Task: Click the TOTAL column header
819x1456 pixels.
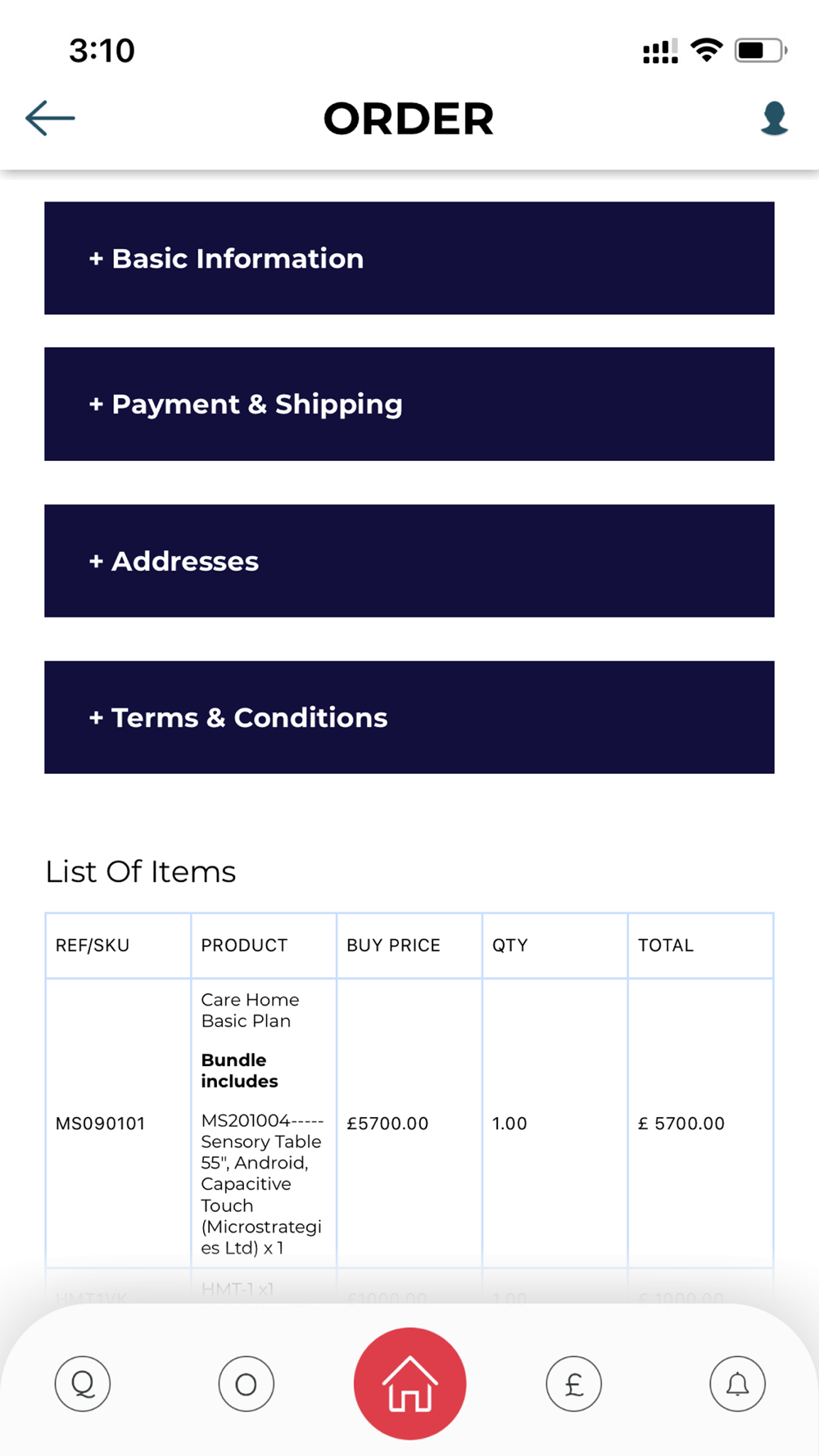Action: tap(700, 945)
